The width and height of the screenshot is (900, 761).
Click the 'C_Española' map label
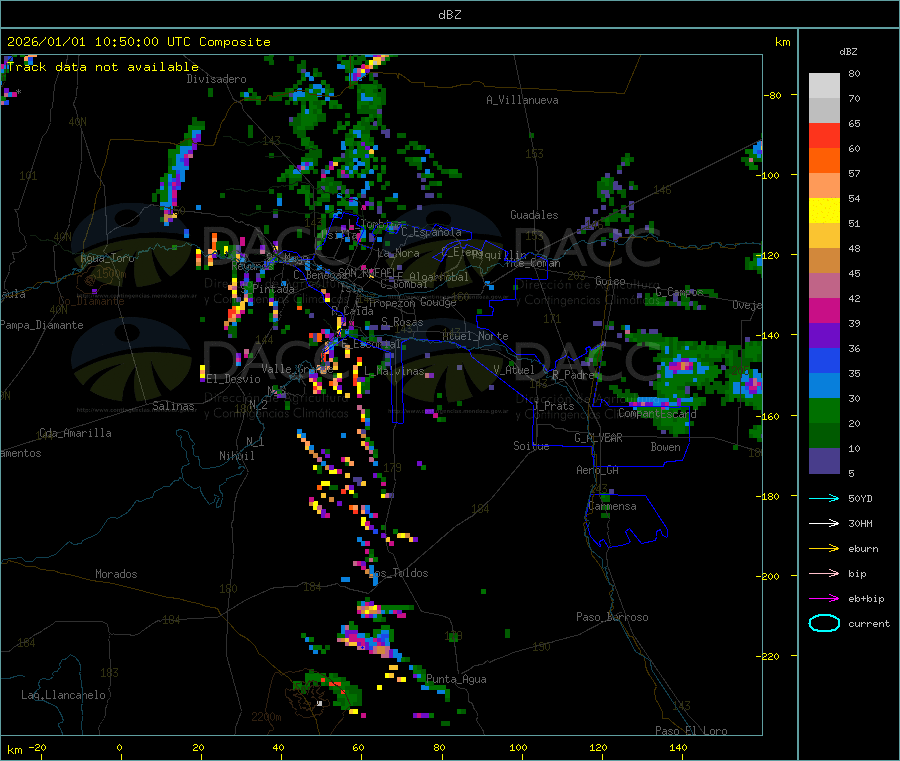431,232
